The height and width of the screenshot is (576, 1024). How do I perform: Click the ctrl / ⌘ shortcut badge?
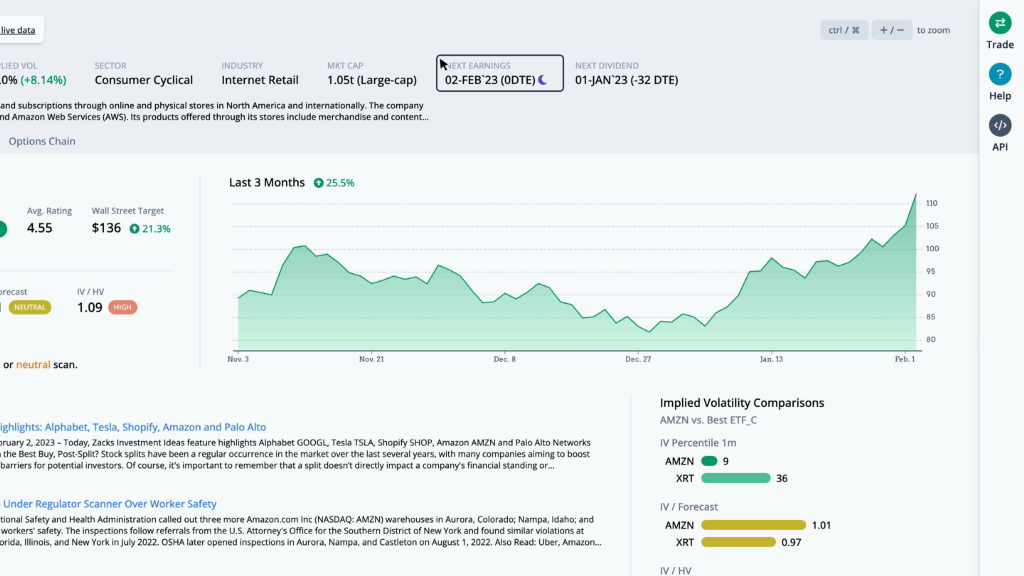(x=843, y=30)
